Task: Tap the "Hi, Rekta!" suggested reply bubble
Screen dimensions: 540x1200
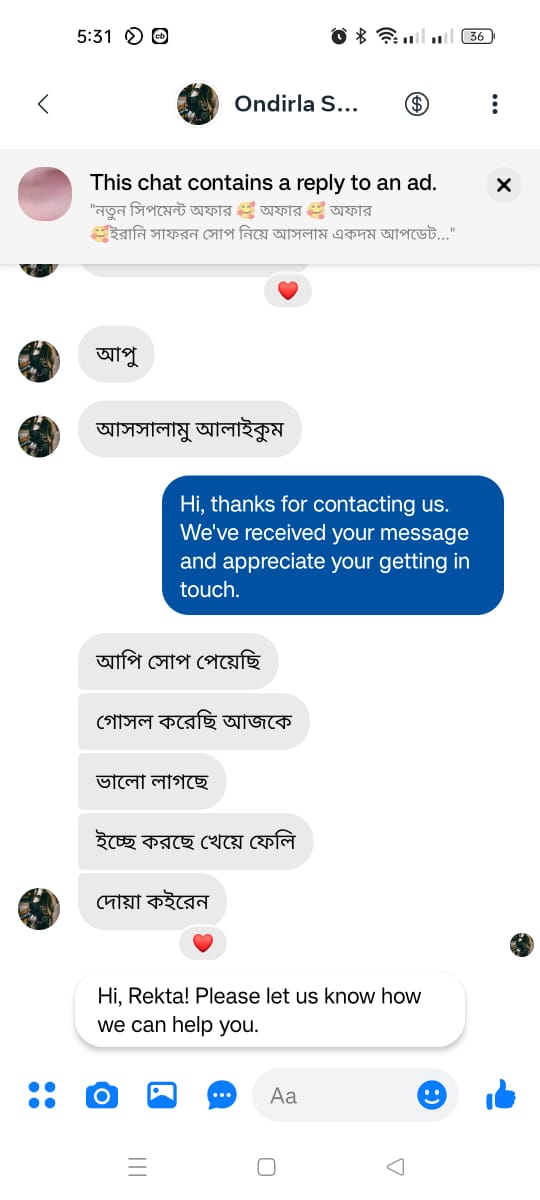Action: [270, 1010]
